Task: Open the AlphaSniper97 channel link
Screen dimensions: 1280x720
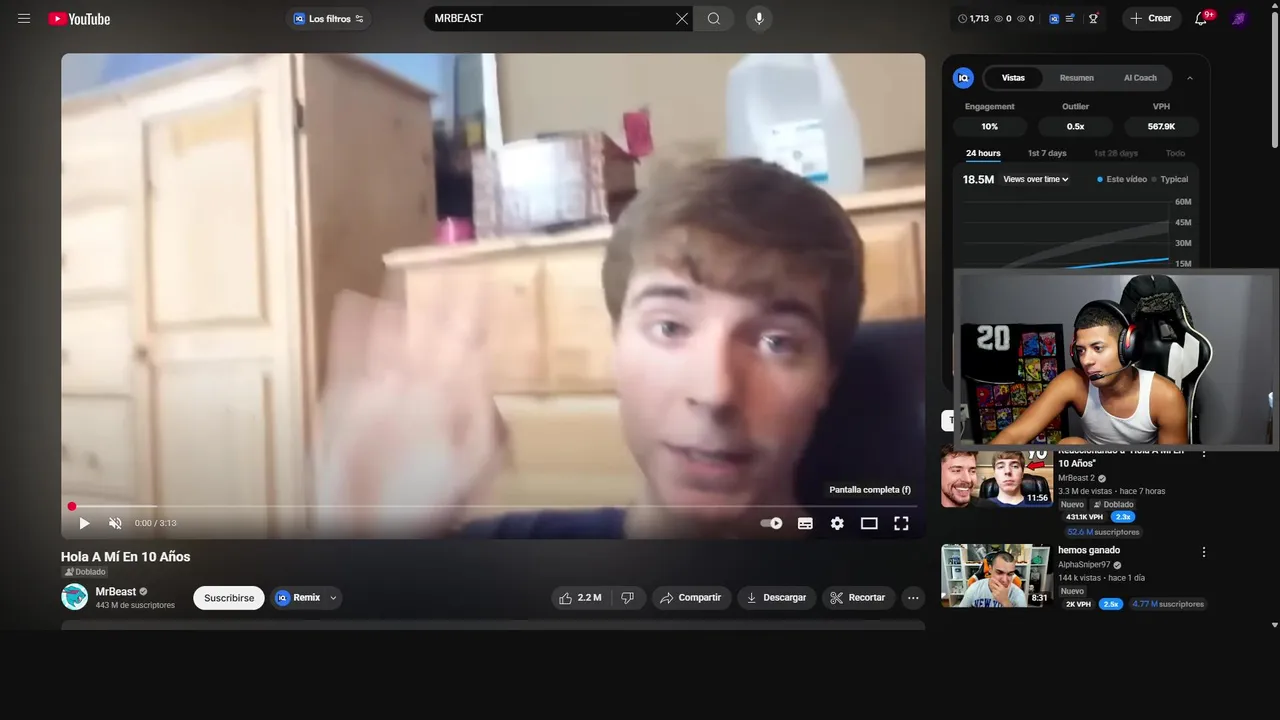Action: [1084, 565]
